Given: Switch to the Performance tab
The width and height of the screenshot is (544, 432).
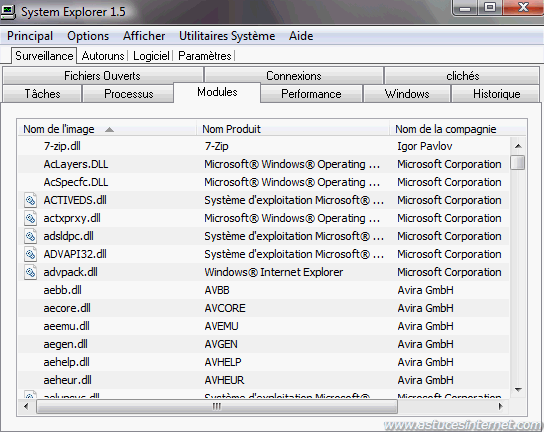Looking at the screenshot, I should coord(311,94).
